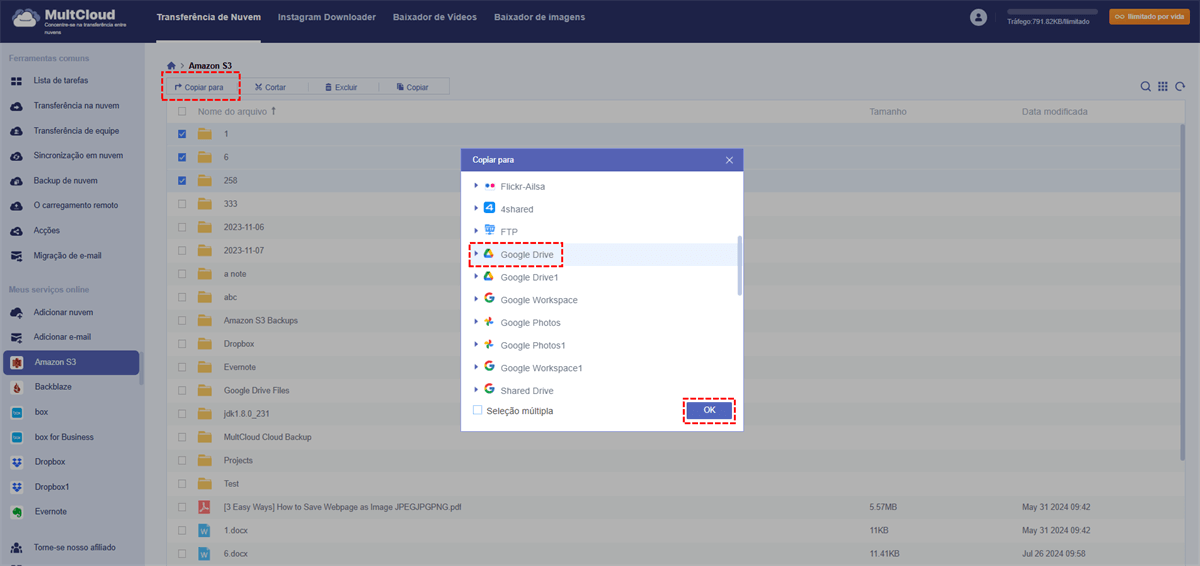Open Backblaze cloud service
Screen dimensions: 1200x566
(x=53, y=386)
